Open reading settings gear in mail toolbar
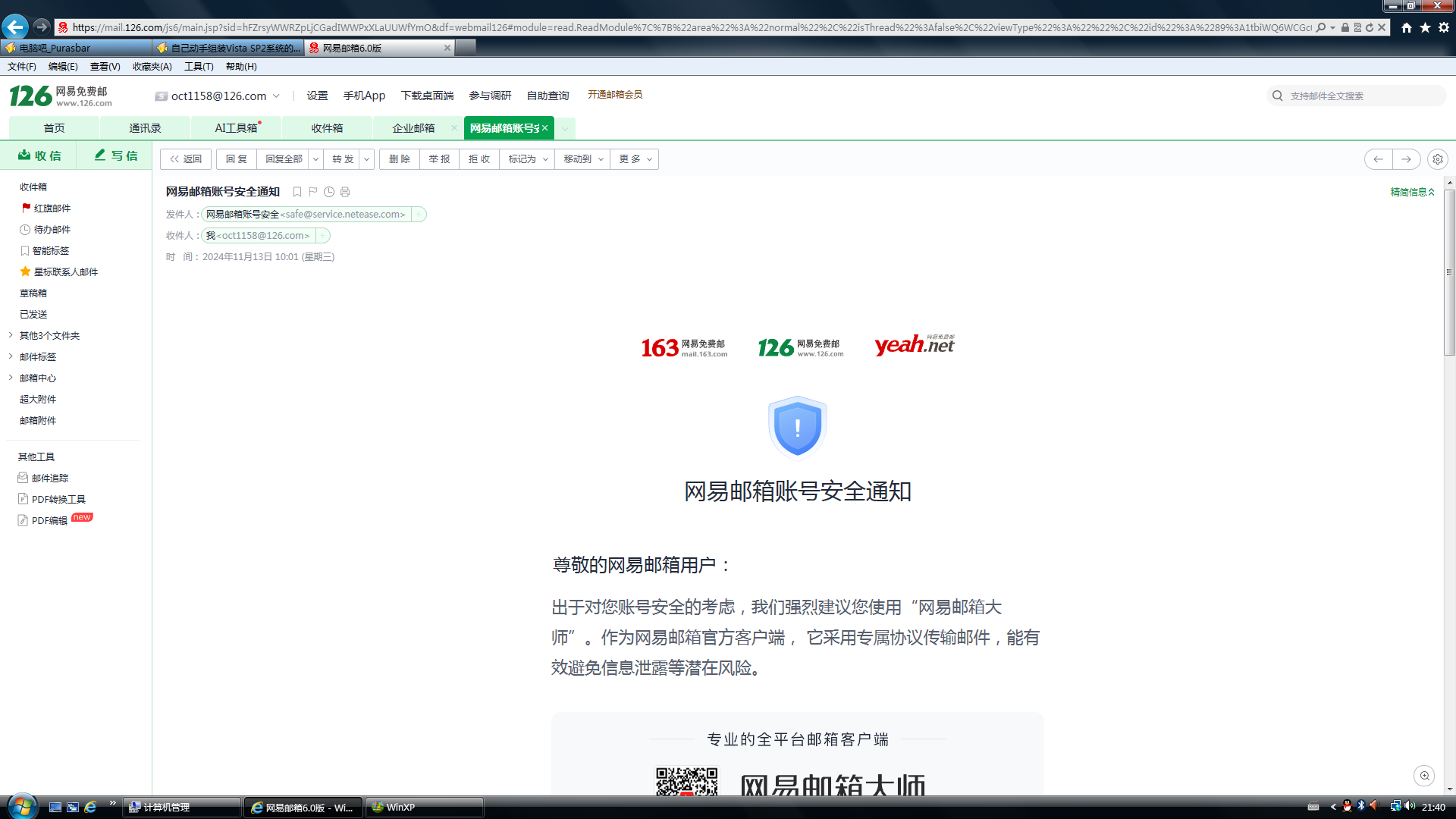This screenshot has height=819, width=1456. click(1437, 159)
